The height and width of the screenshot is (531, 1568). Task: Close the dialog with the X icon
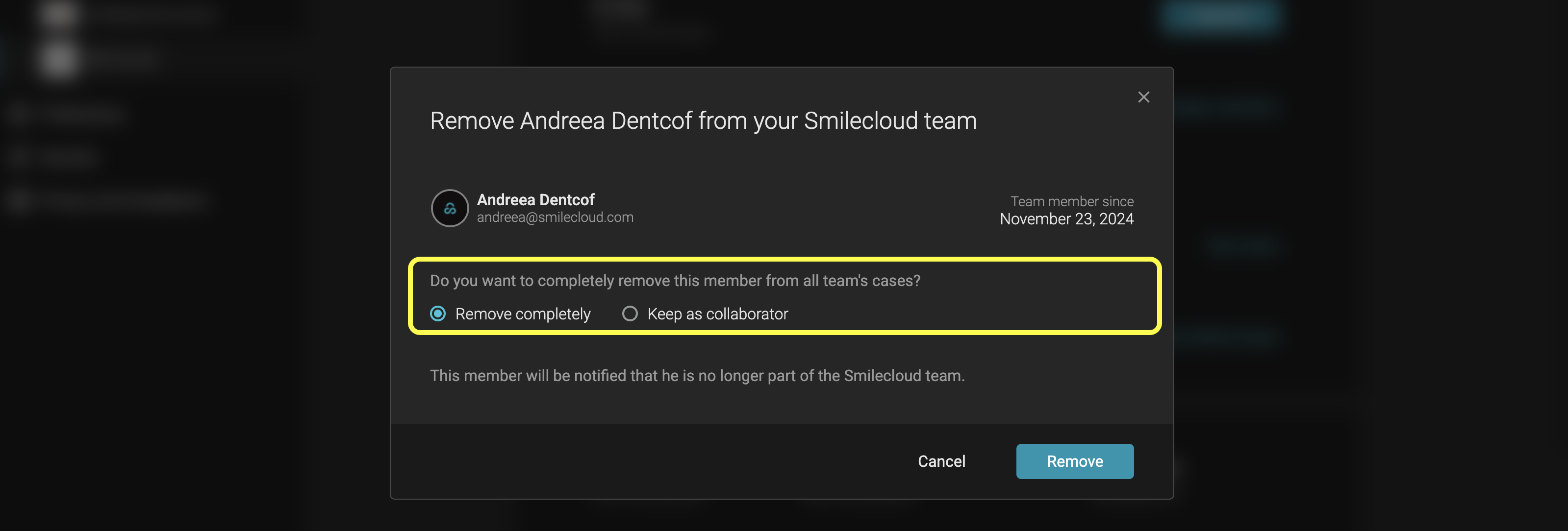tap(1143, 97)
